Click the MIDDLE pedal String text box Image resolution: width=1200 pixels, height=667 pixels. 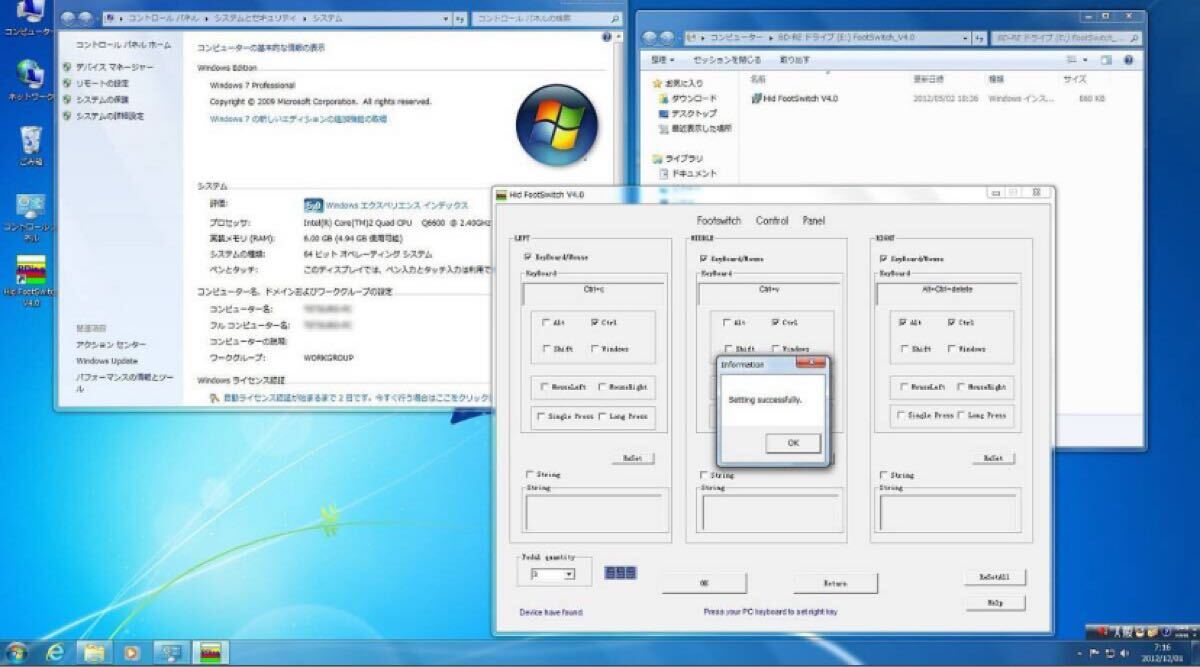pos(771,512)
